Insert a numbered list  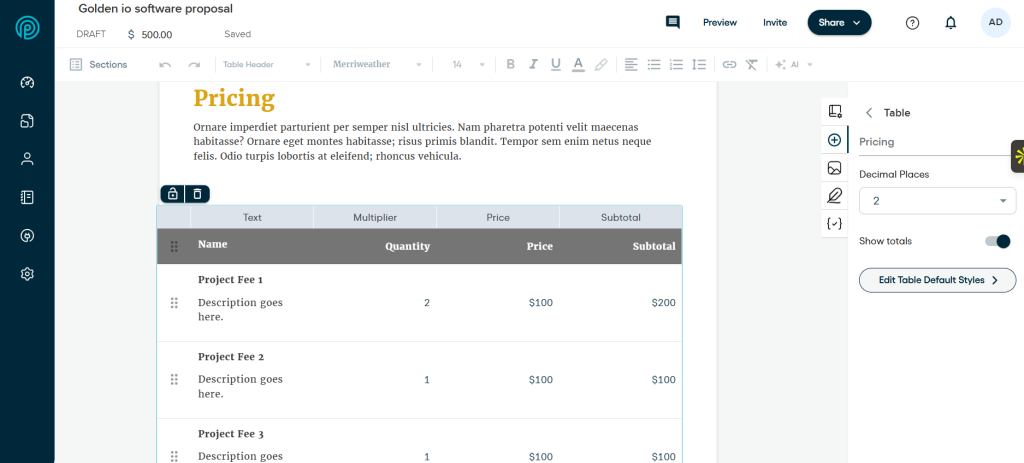pyautogui.click(x=677, y=64)
